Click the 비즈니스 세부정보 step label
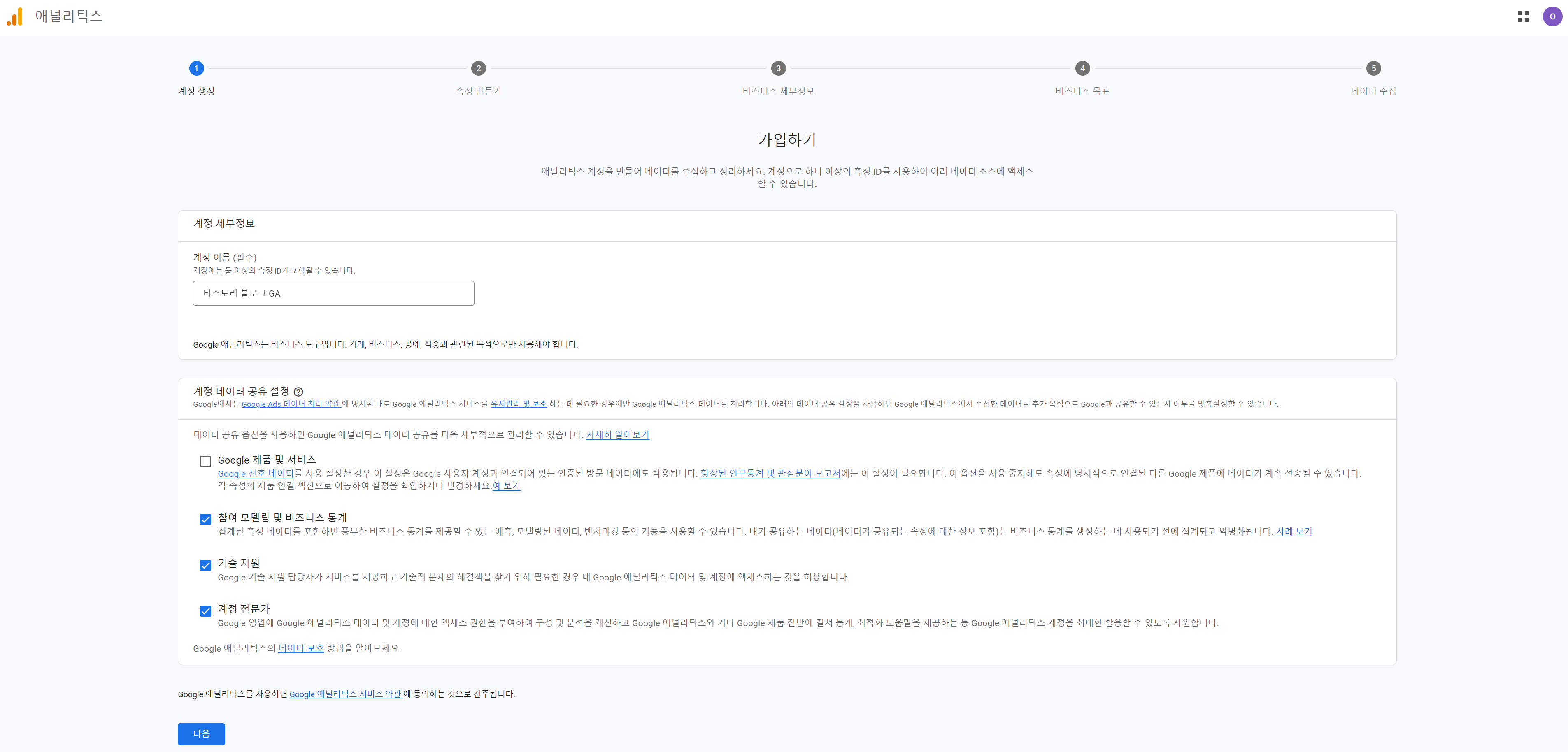This screenshot has height=752, width=1568. click(778, 91)
